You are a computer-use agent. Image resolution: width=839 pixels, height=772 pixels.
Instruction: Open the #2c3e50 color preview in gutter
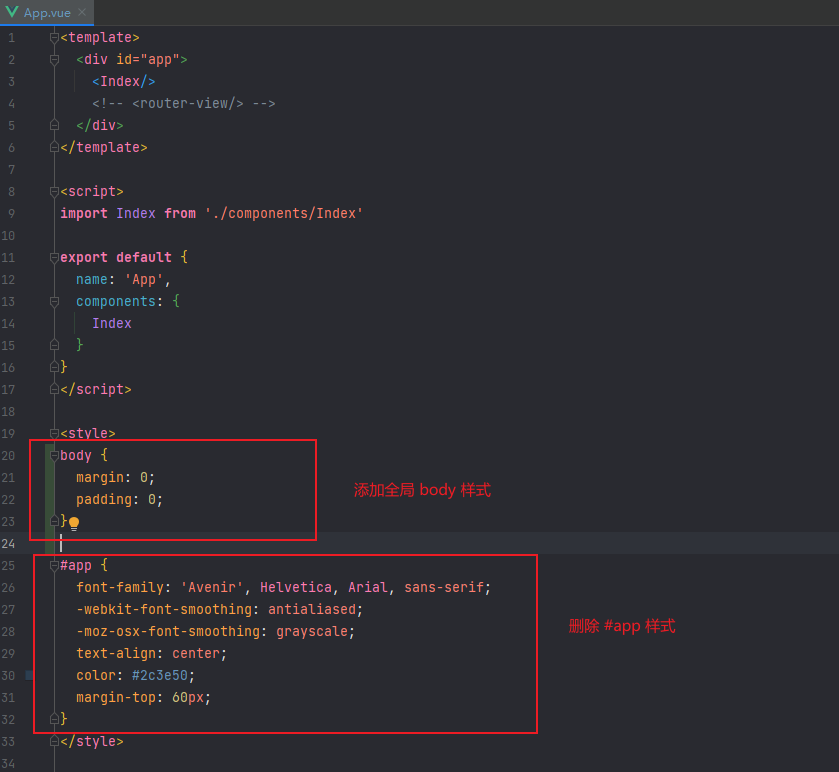29,676
